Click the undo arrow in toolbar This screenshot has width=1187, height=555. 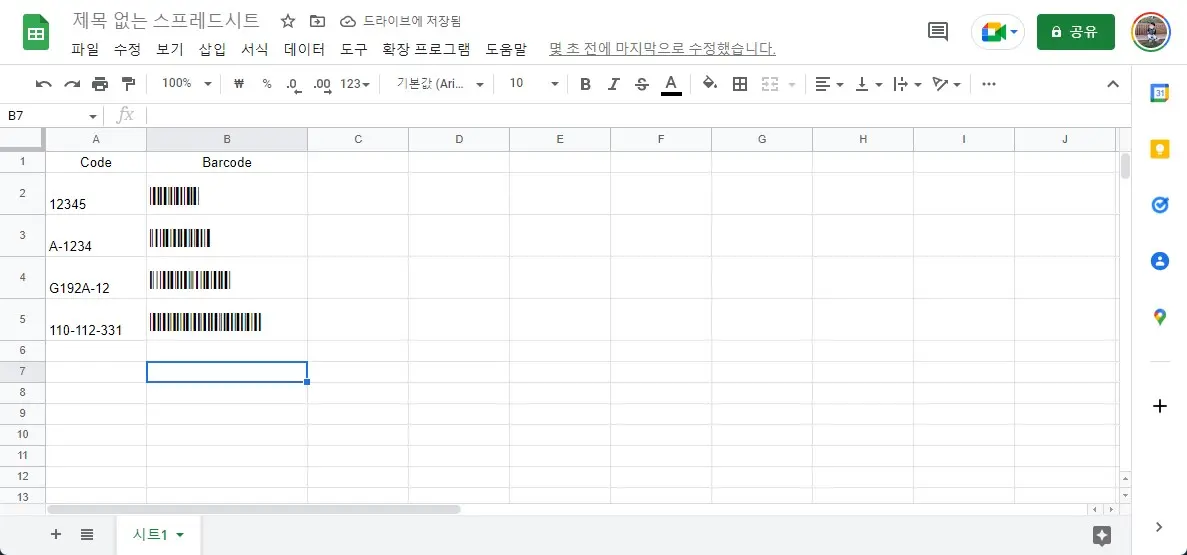(x=44, y=84)
